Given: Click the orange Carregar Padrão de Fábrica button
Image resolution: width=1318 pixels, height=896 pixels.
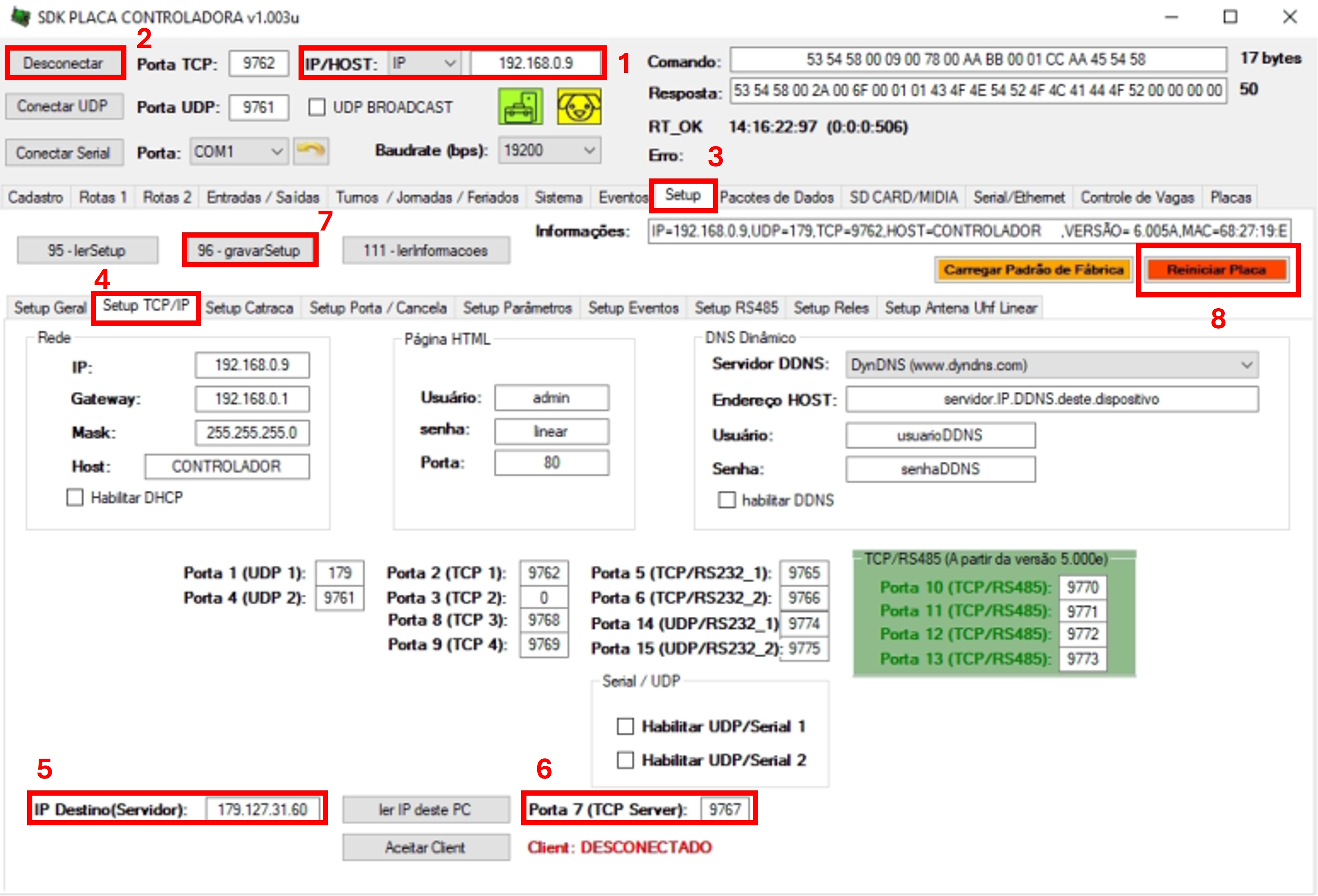Looking at the screenshot, I should pos(1033,270).
